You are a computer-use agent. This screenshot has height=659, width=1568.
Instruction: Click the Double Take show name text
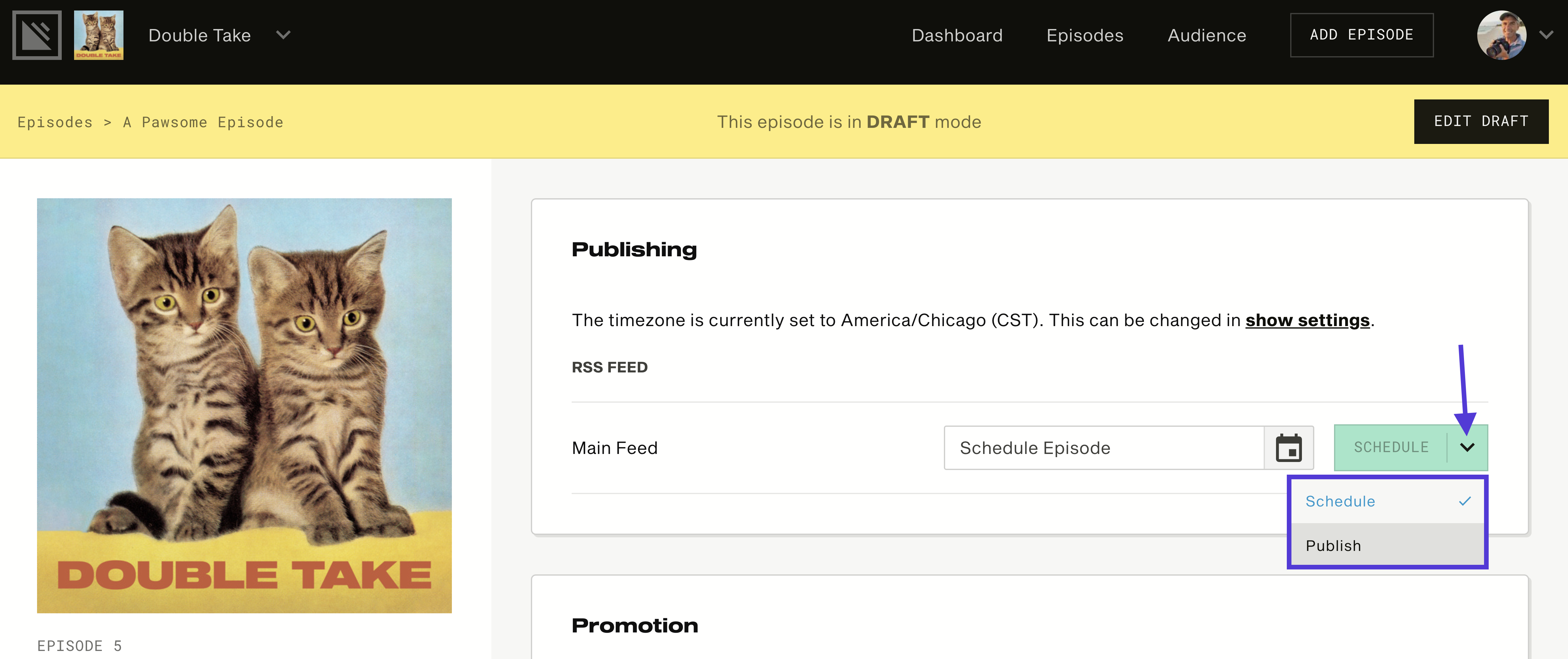point(200,35)
